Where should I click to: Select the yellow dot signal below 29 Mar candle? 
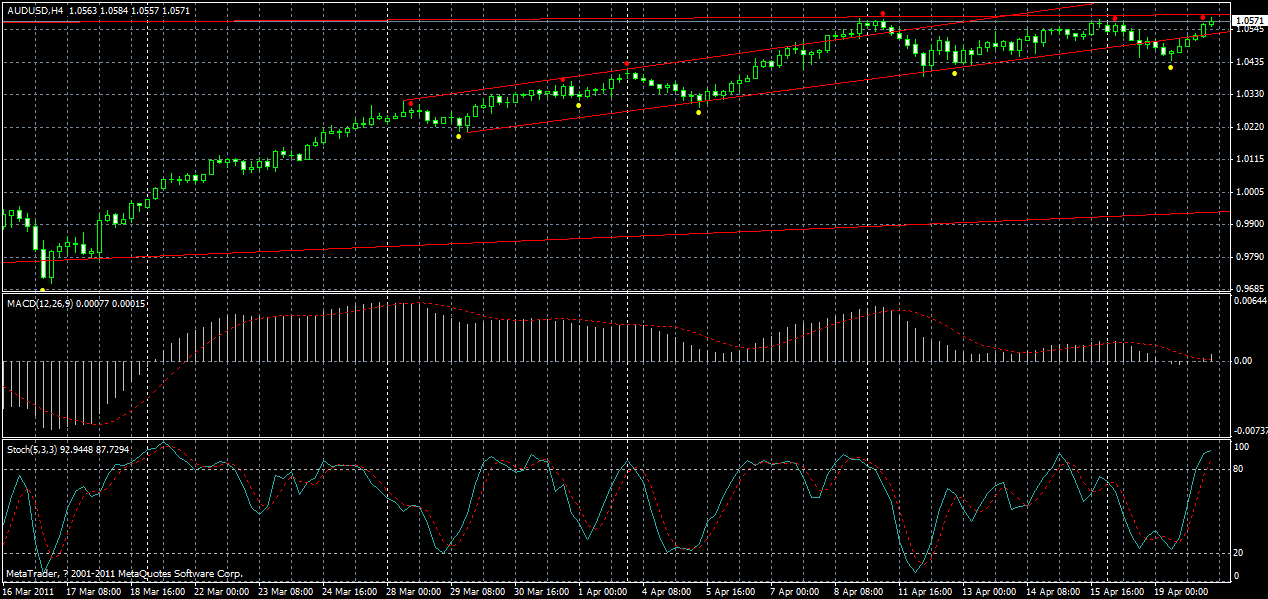pos(458,135)
